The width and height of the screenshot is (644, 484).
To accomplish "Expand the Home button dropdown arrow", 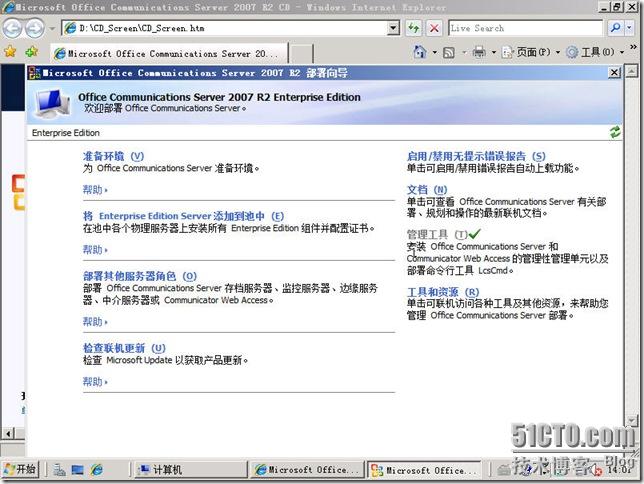I will click(x=435, y=53).
